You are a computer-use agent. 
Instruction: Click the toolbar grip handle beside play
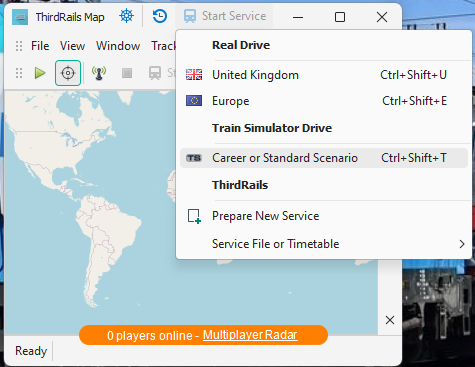coord(19,73)
